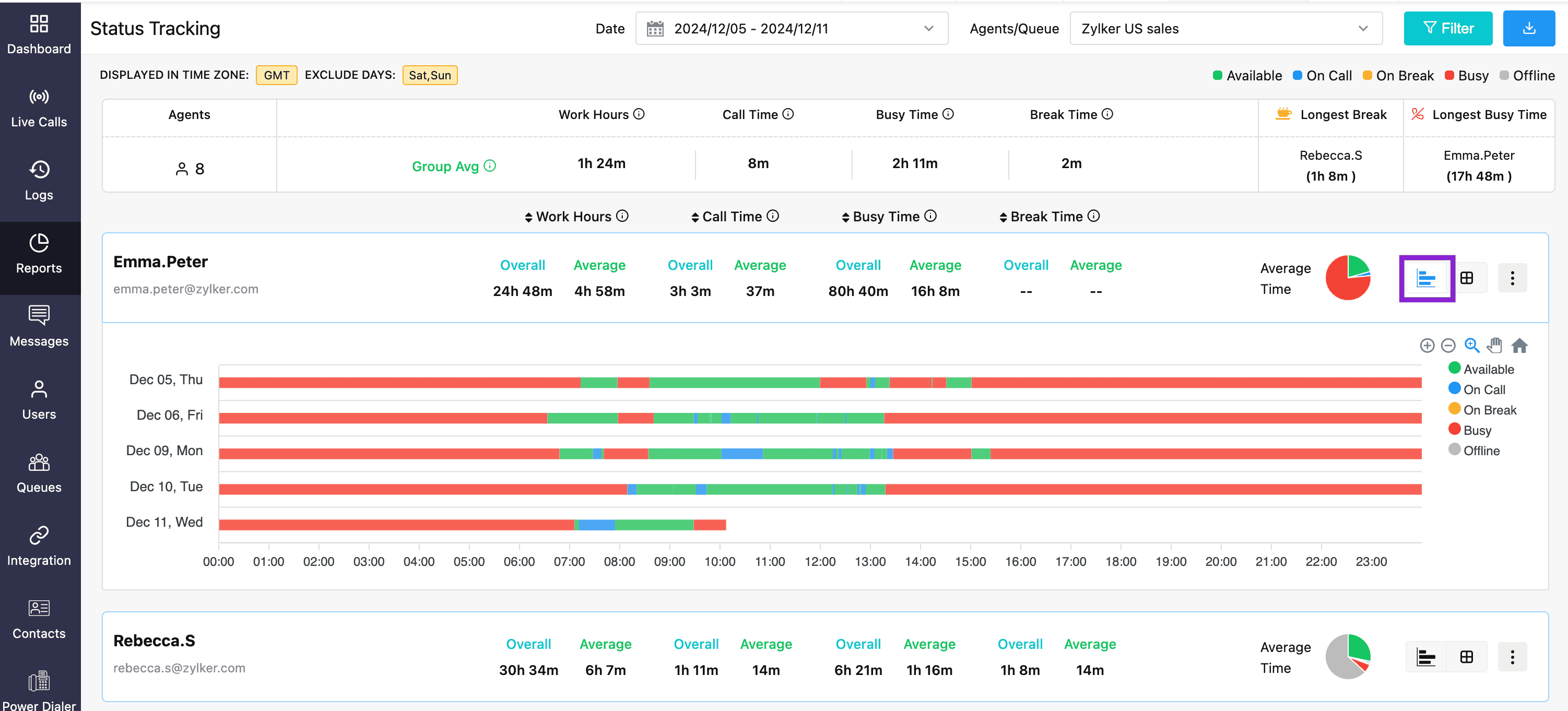The image size is (1568, 711).
Task: Activate the chart panning hand tool
Action: pos(1494,345)
